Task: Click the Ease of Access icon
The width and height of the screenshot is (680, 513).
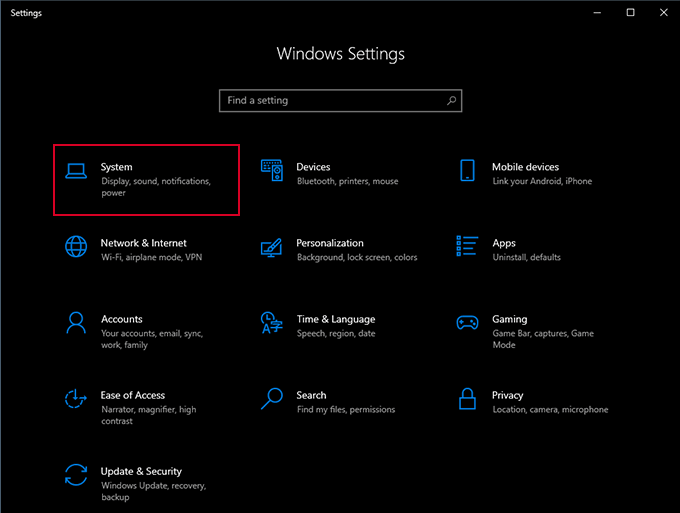Action: (x=76, y=399)
